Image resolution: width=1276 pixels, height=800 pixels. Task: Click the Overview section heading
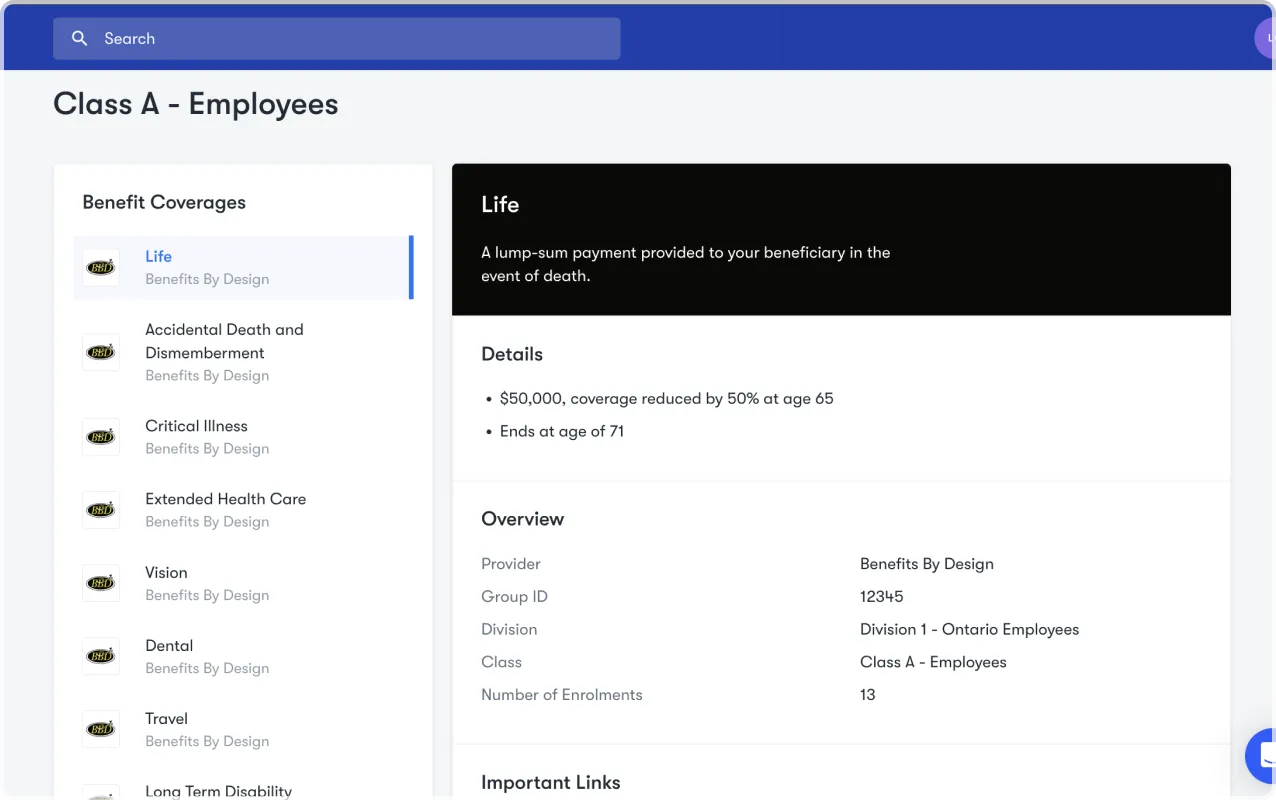[x=523, y=519]
